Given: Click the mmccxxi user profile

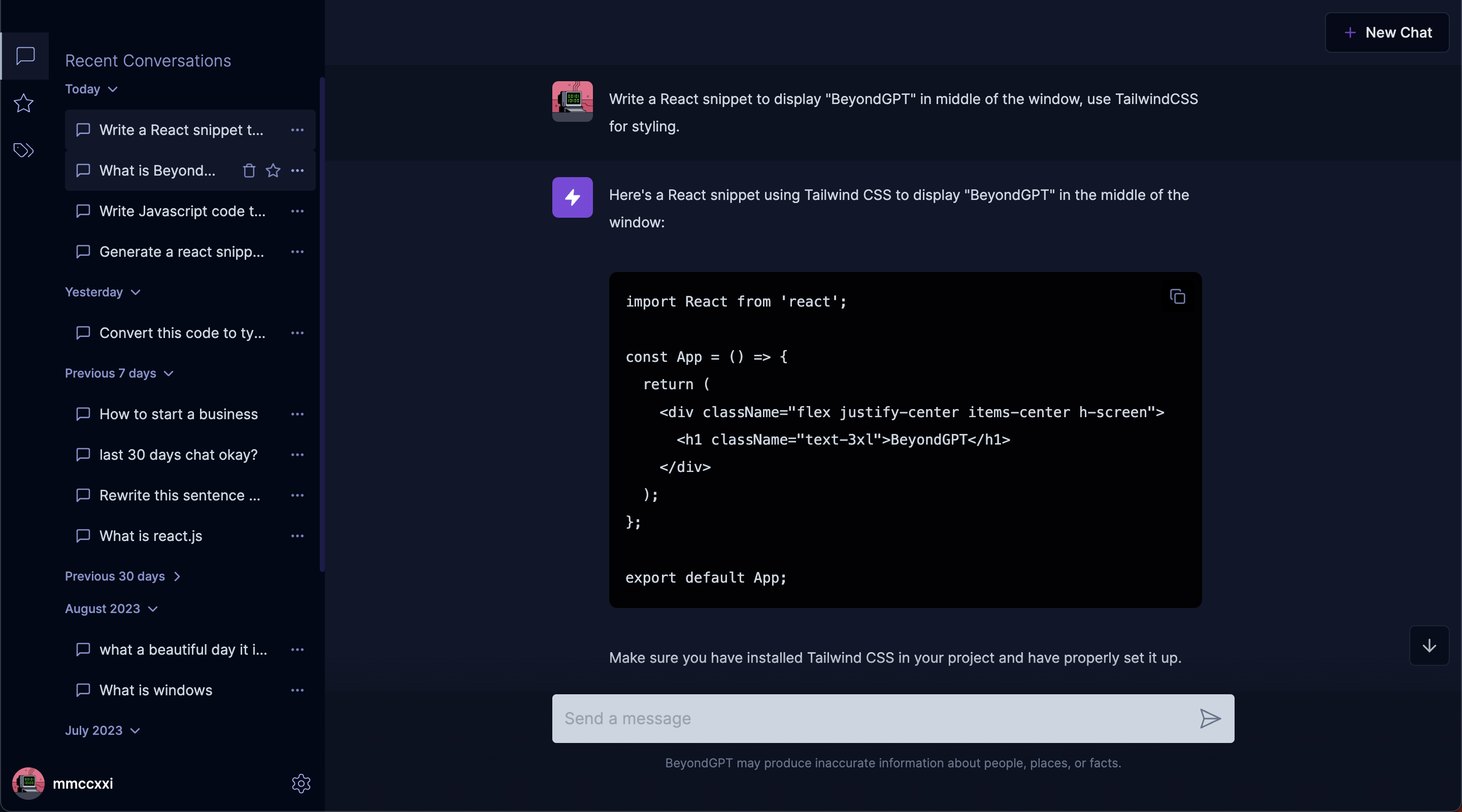Looking at the screenshot, I should 63,783.
